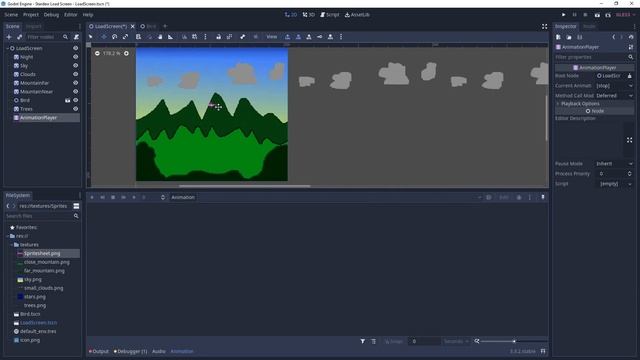Step the Process Priority value
Image resolution: width=640 pixels, height=360 pixels.
pos(629,174)
